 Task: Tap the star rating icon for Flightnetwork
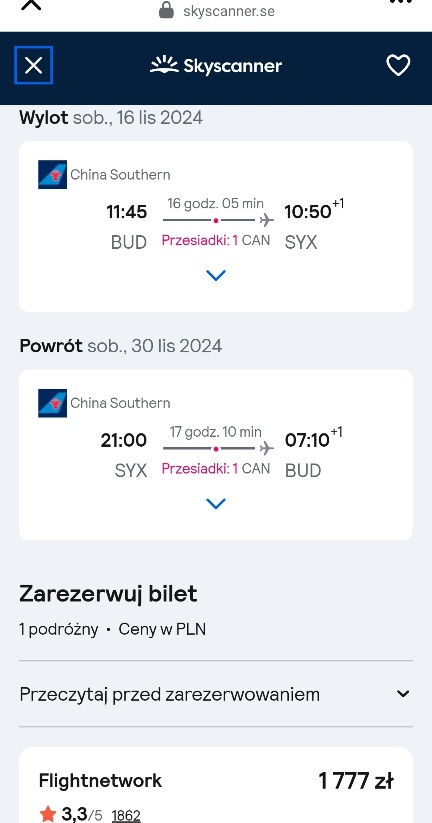(48, 815)
